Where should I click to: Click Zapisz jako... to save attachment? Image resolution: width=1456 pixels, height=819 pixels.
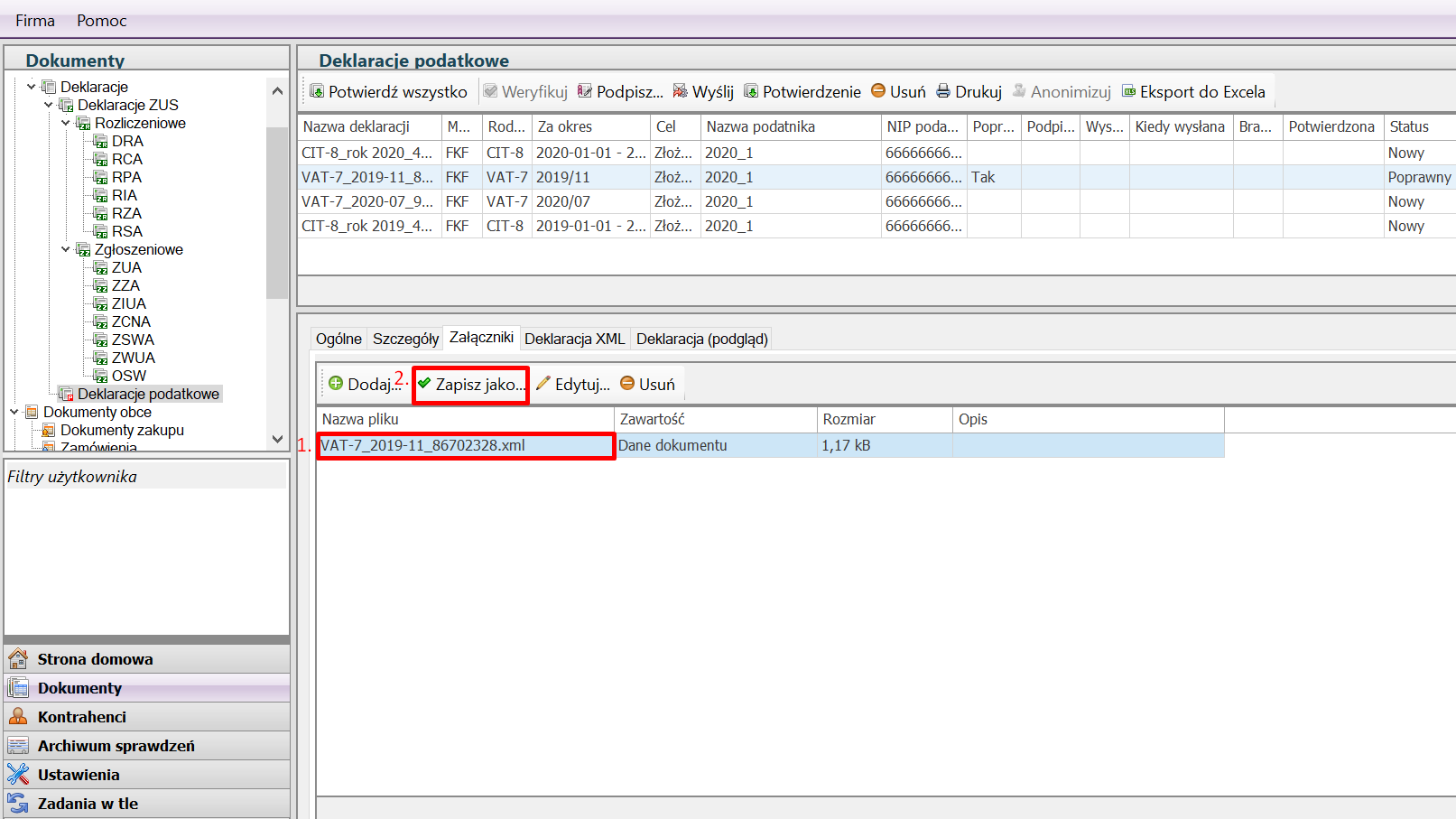click(470, 385)
